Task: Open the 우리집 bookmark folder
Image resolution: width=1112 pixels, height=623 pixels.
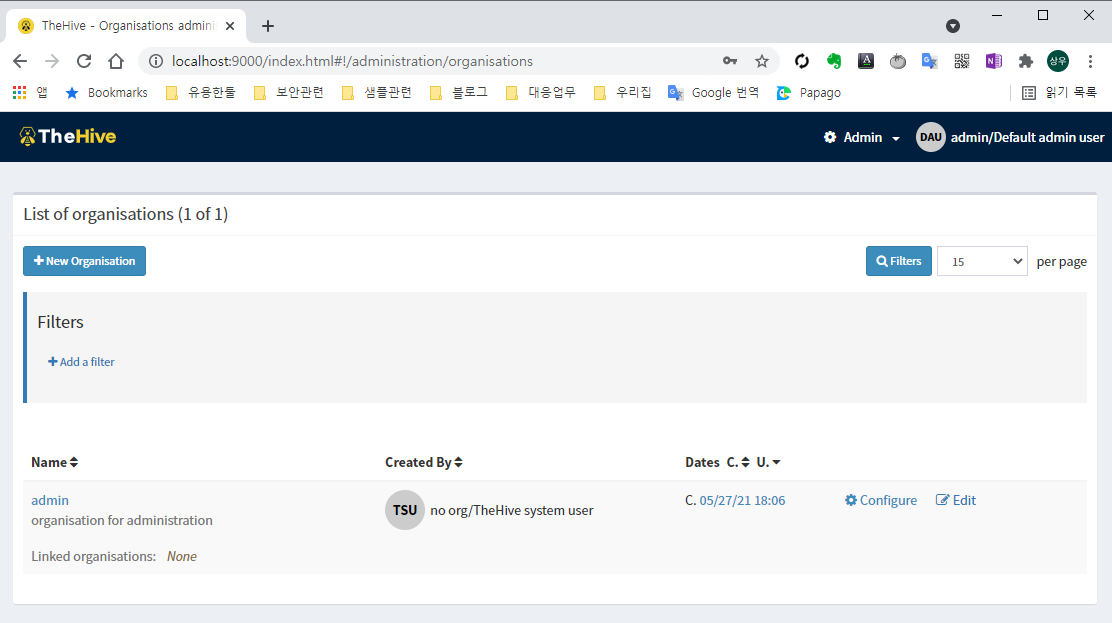Action: coord(623,93)
